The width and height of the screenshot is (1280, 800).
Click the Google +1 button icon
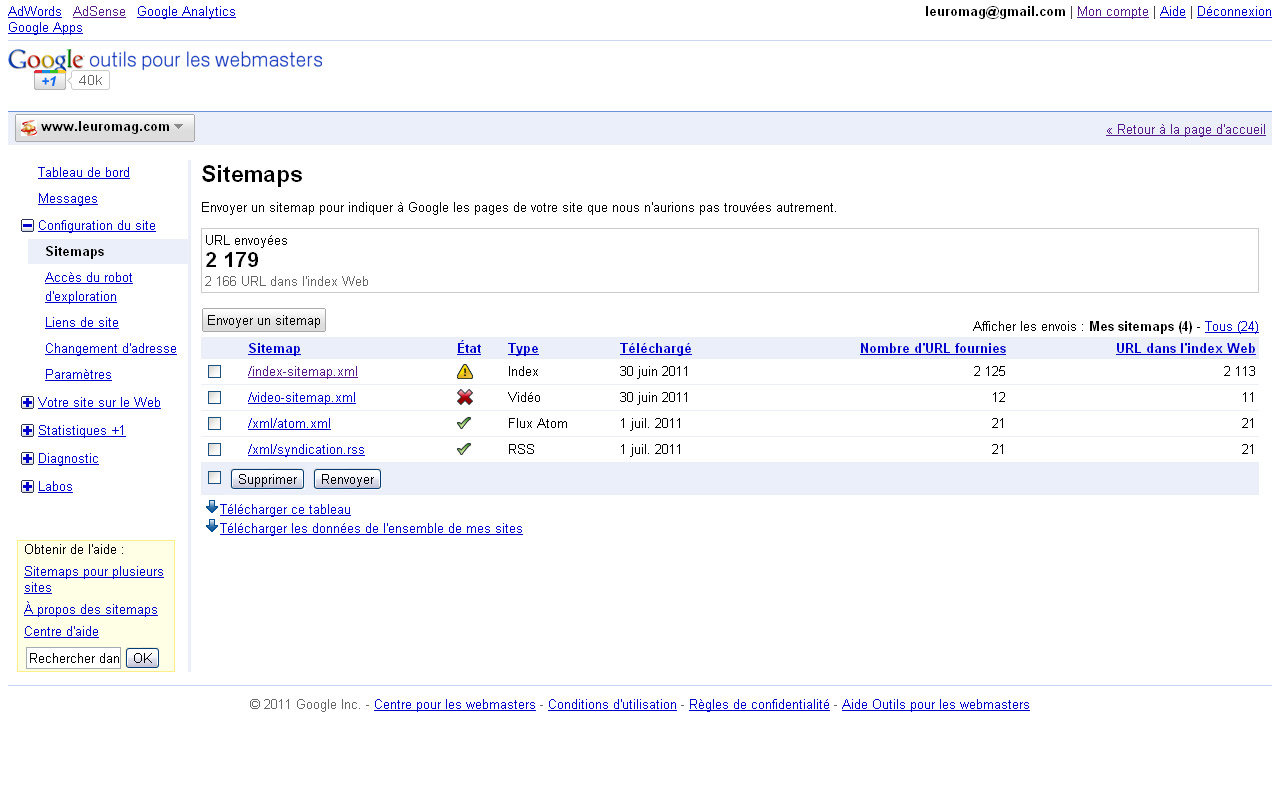coord(50,81)
